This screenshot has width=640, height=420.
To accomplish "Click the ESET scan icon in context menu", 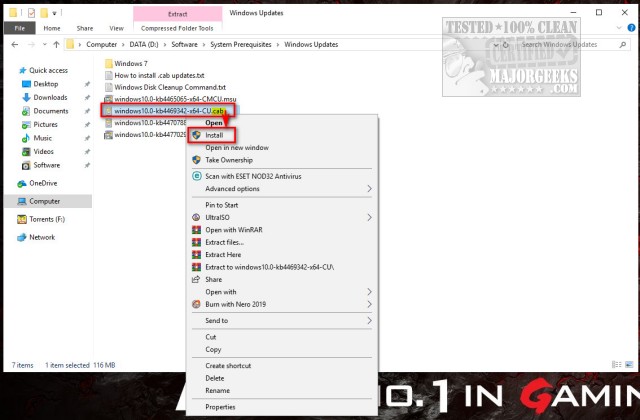I will click(196, 176).
